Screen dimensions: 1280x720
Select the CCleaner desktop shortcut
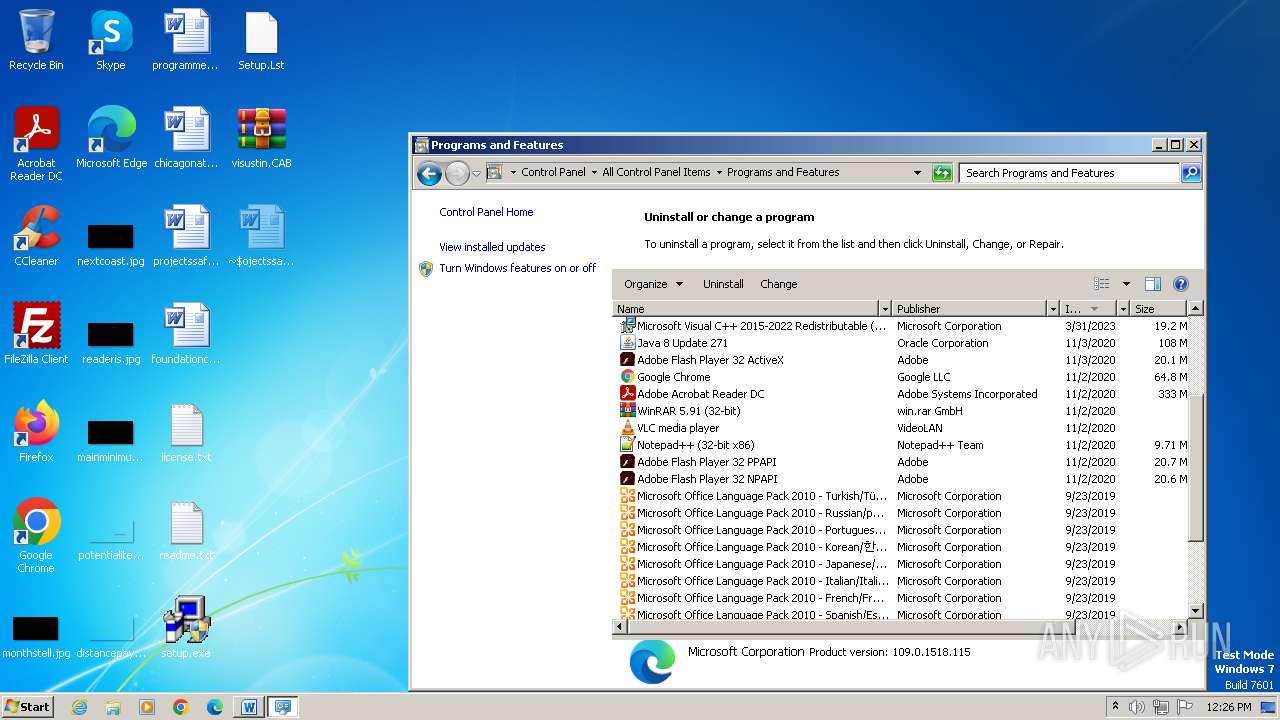pos(36,236)
